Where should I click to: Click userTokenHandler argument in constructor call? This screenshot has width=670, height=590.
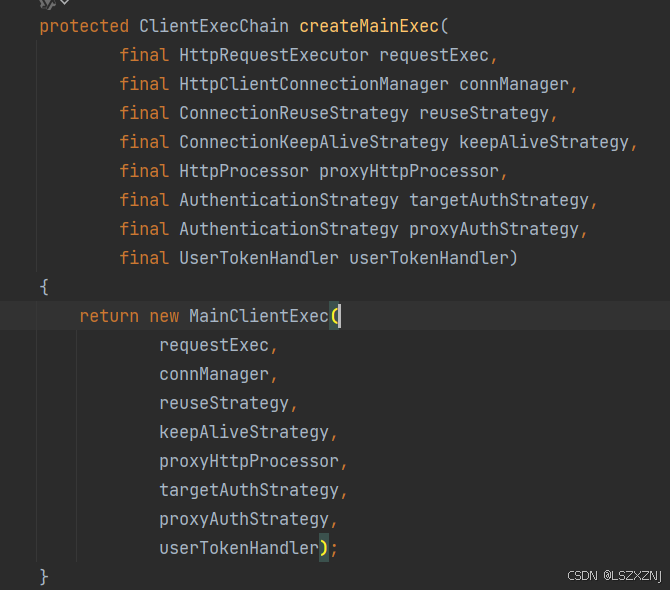coord(239,549)
